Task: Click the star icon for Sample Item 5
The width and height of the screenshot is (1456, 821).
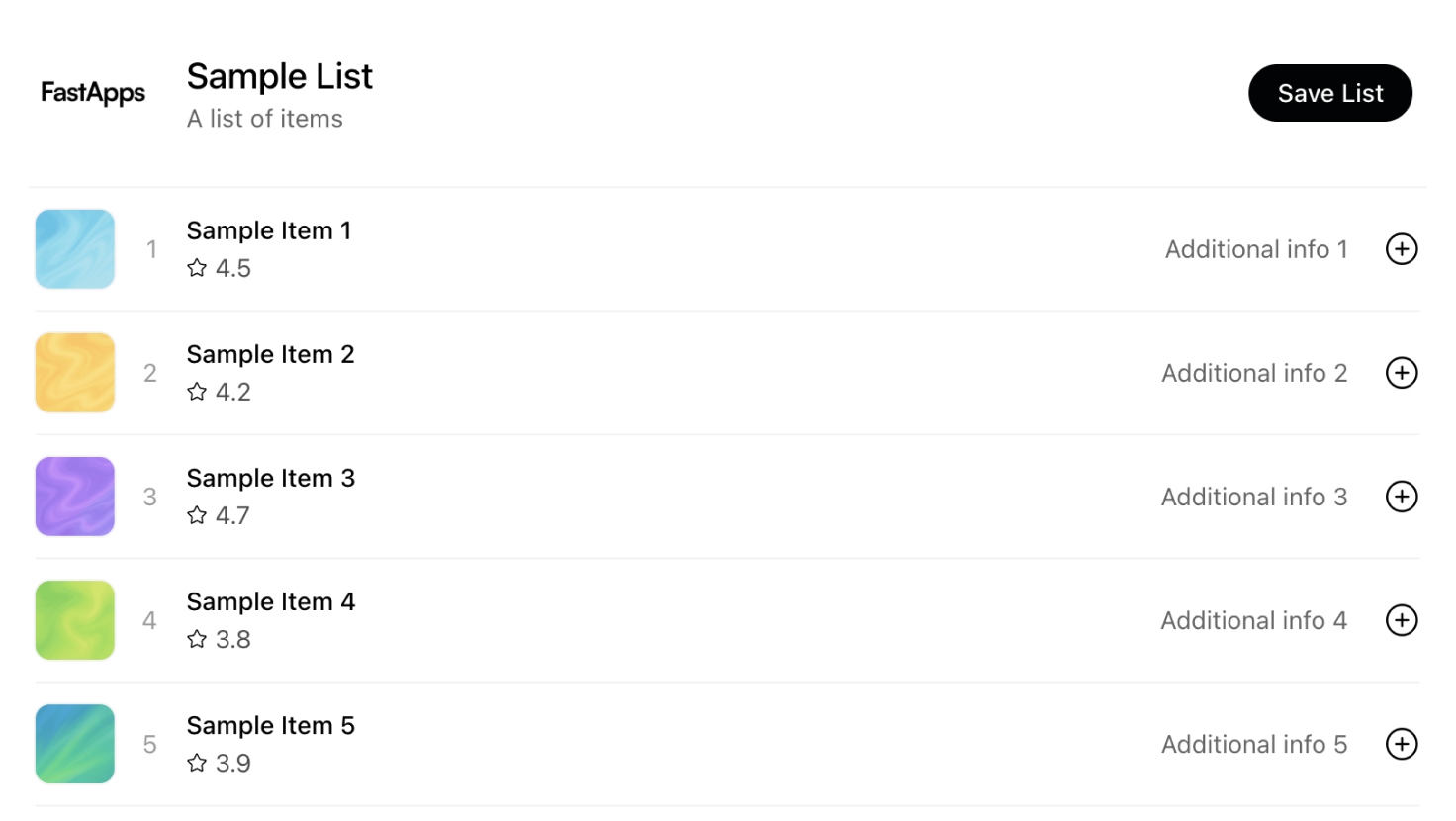Action: point(196,763)
